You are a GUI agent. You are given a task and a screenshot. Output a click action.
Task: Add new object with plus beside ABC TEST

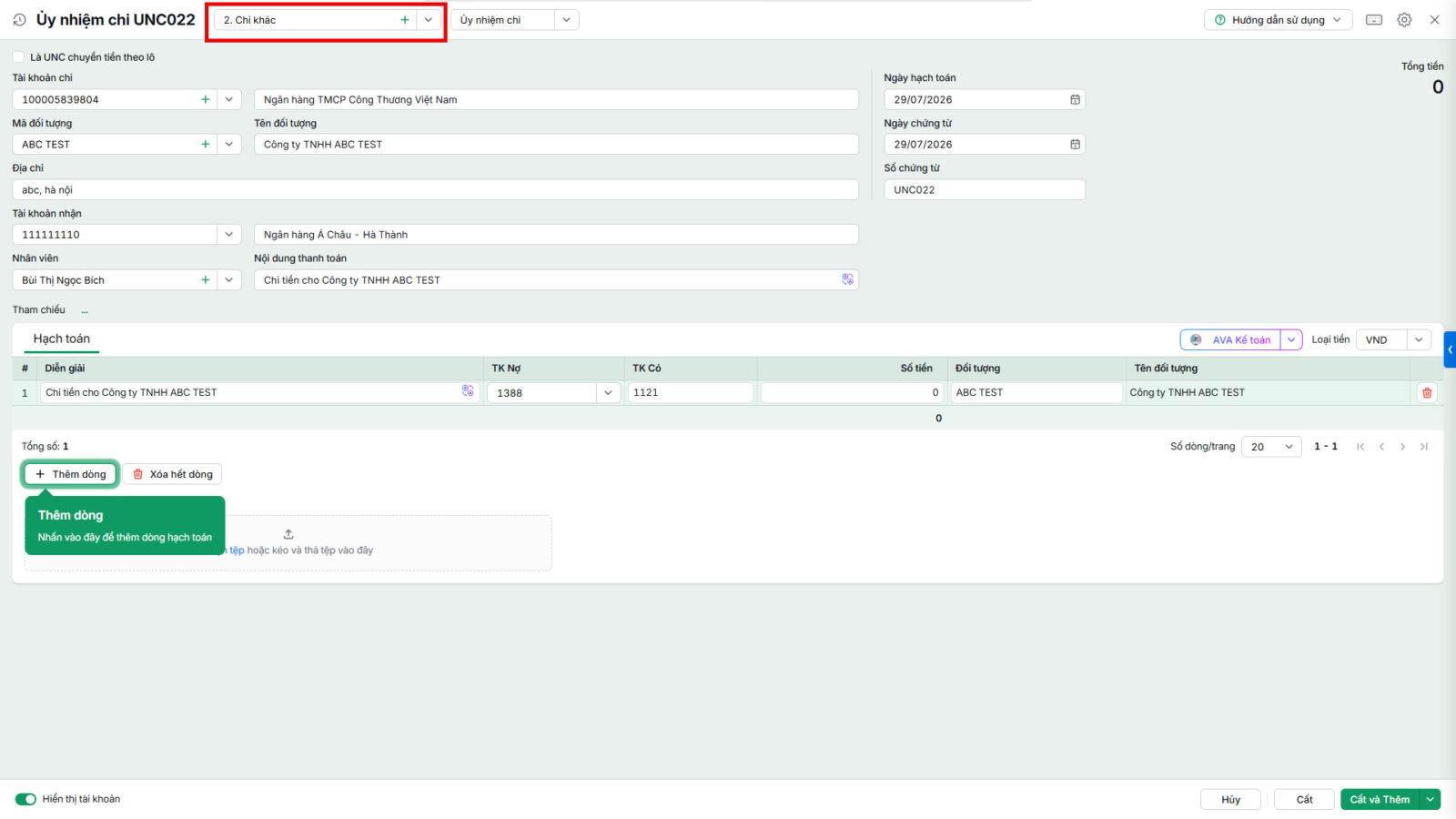206,145
